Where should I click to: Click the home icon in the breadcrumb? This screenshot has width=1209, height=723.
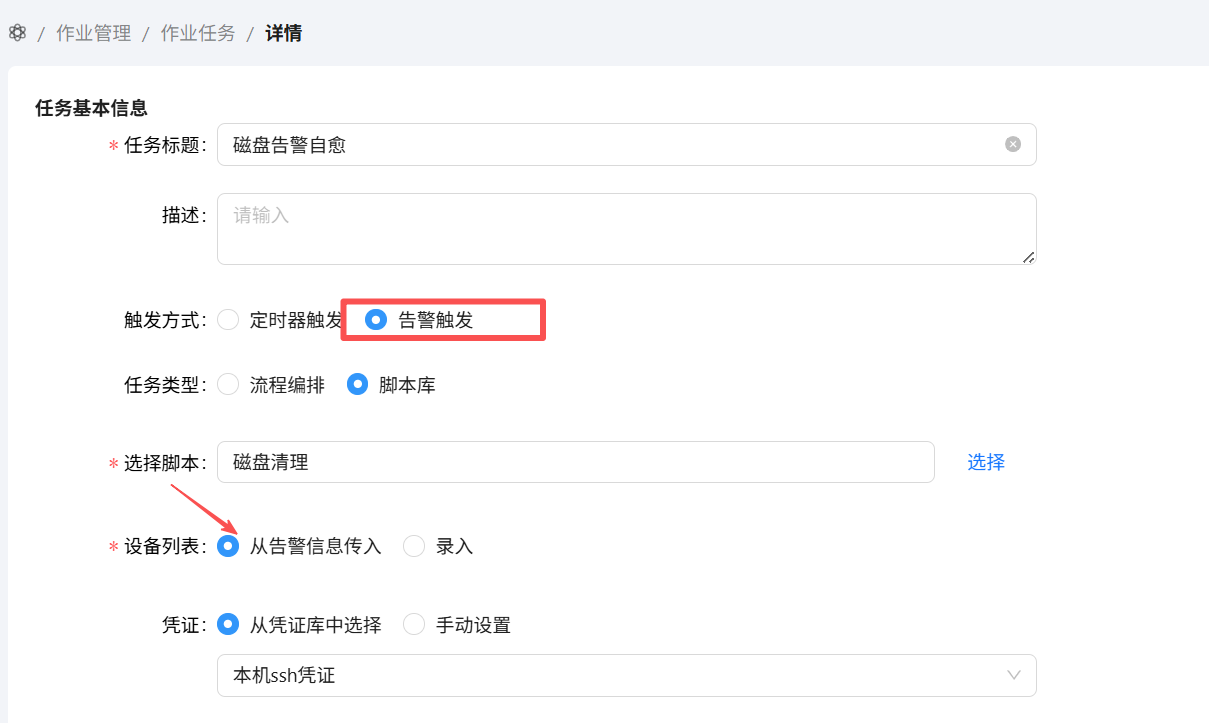(17, 33)
